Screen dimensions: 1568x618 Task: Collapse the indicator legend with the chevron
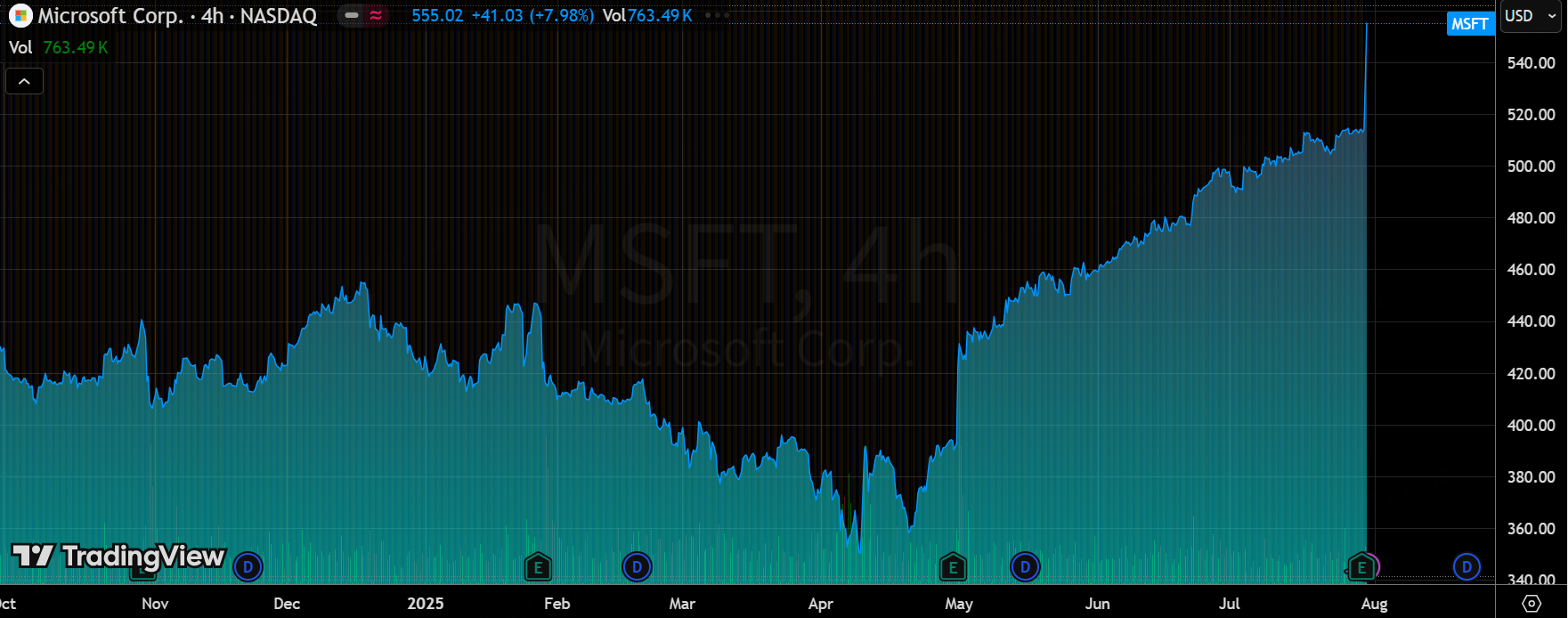pos(24,82)
